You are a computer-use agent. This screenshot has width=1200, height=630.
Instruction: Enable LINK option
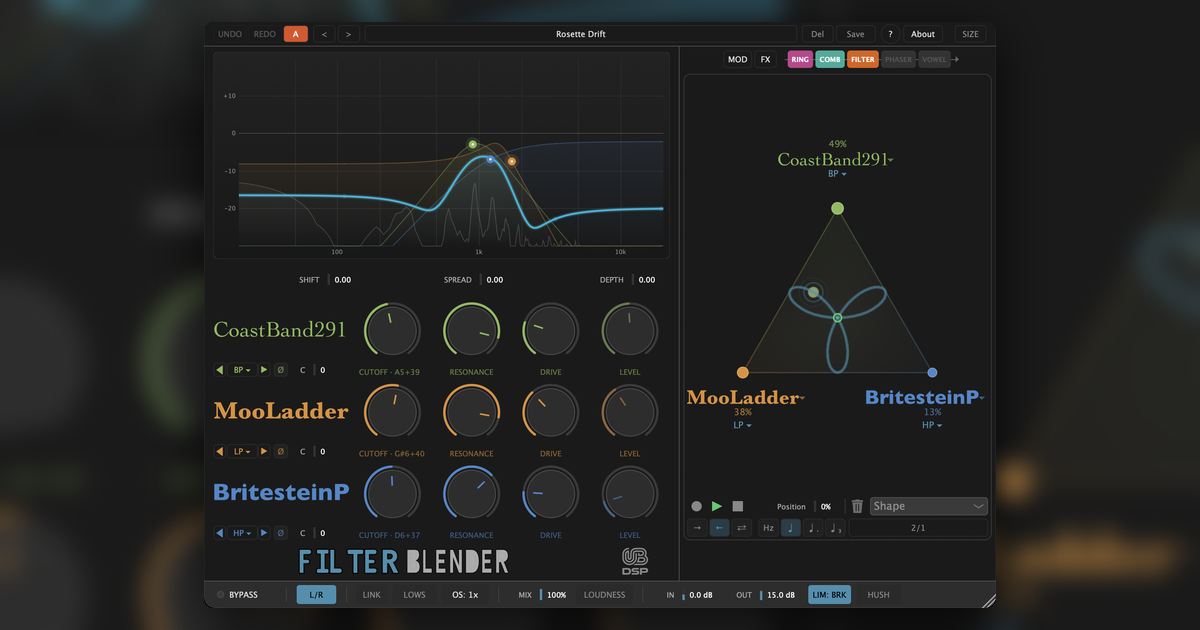pyautogui.click(x=372, y=595)
